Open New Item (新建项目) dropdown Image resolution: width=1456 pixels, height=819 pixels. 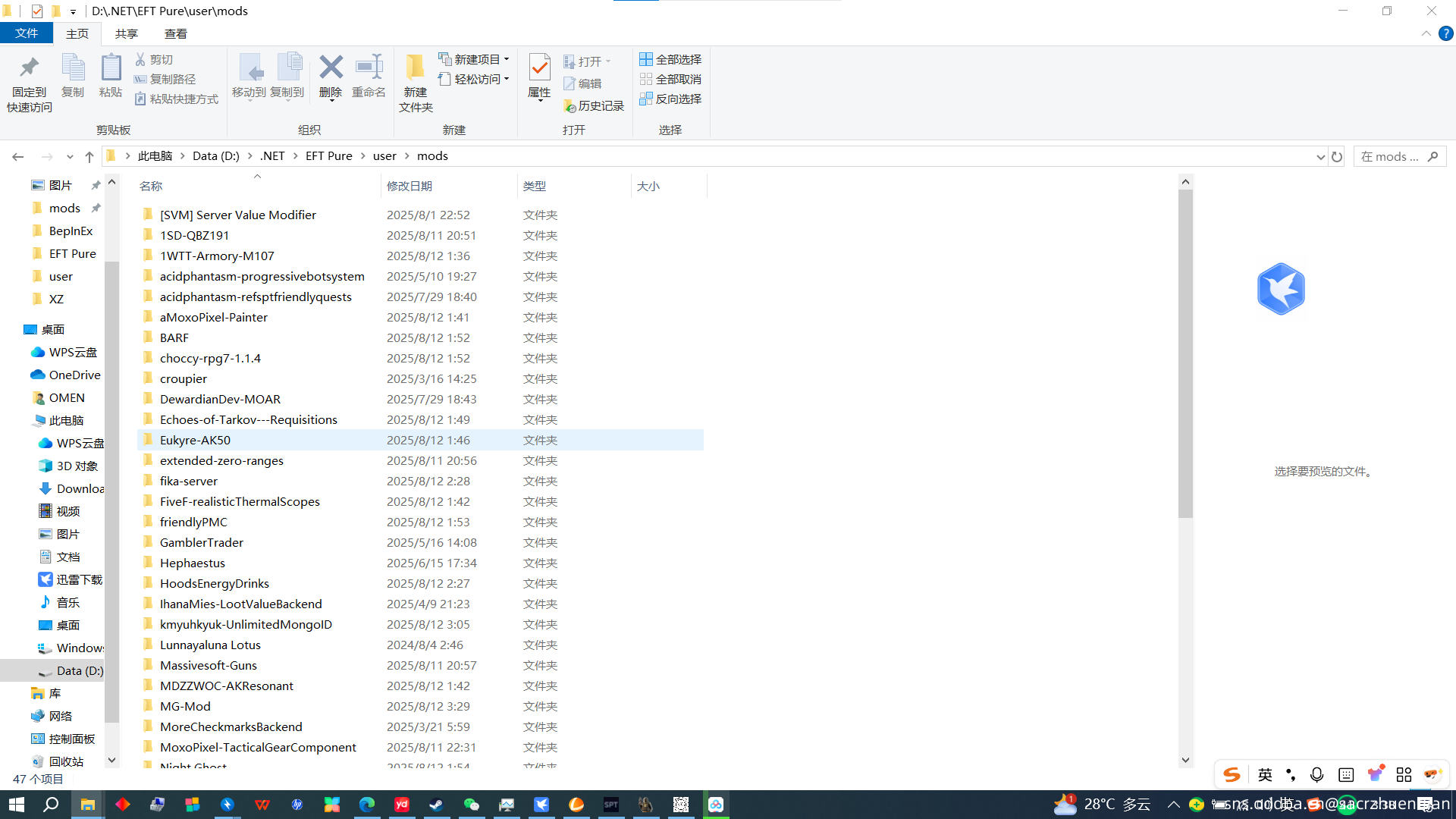click(x=474, y=59)
